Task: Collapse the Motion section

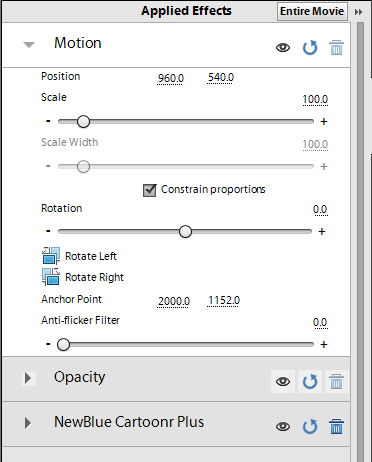Action: [29, 45]
